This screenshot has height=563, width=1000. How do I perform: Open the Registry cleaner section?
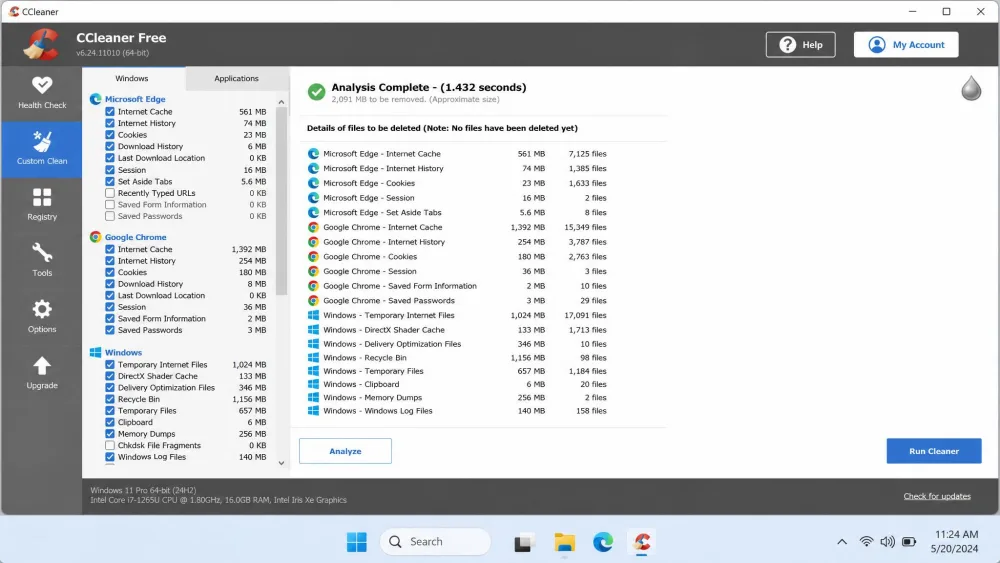[42, 204]
